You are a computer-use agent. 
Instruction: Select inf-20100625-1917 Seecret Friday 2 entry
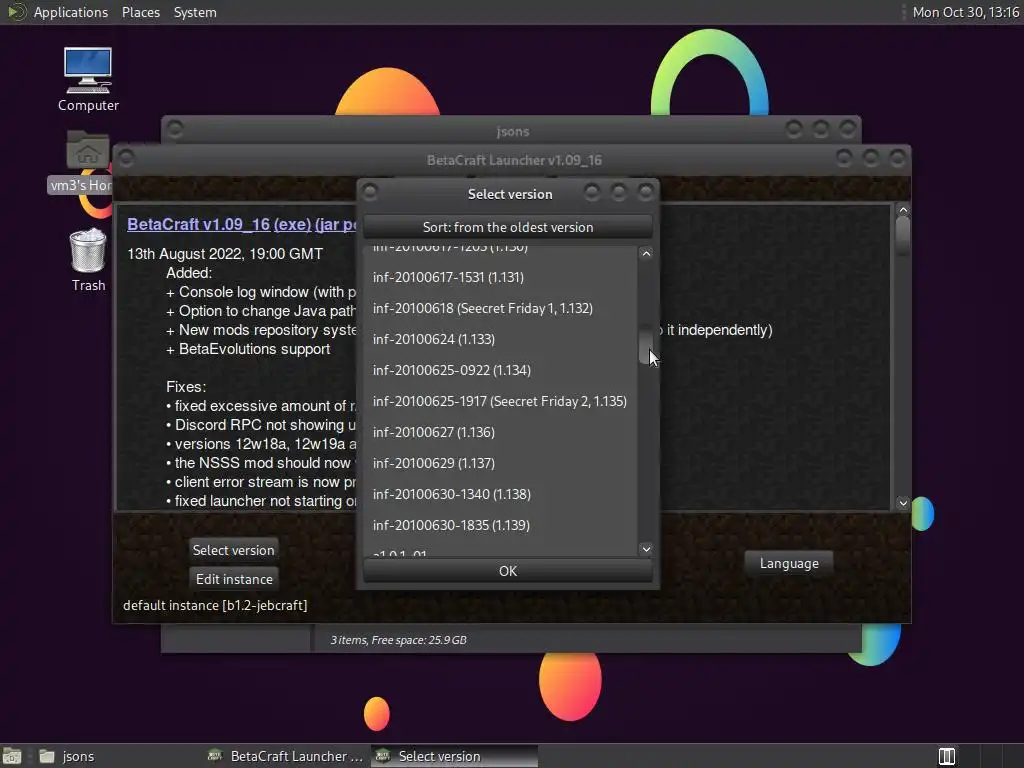500,401
